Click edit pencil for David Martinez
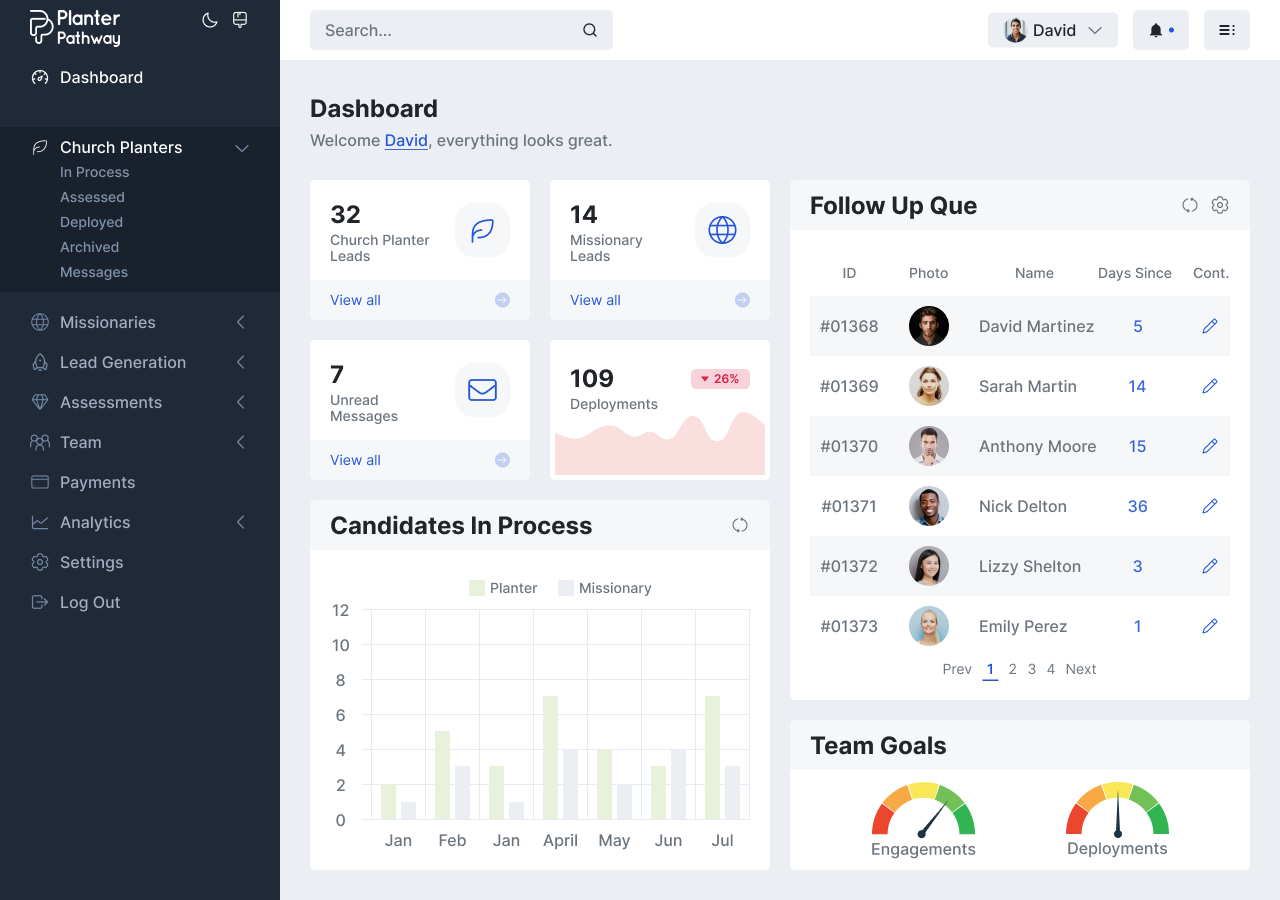Viewport: 1280px width, 900px height. (1210, 326)
